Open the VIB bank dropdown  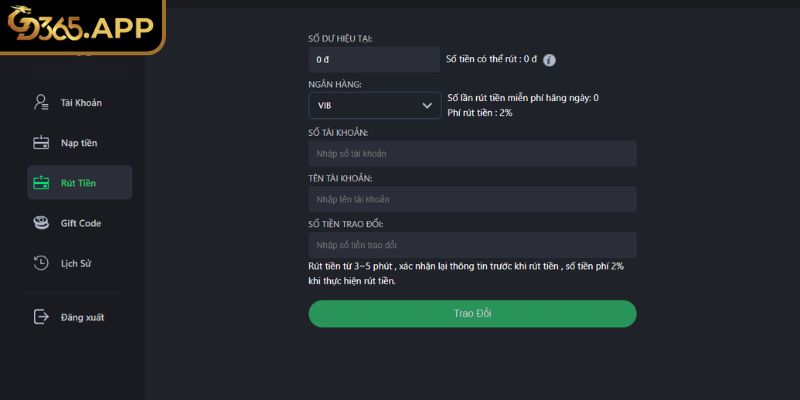(x=374, y=105)
